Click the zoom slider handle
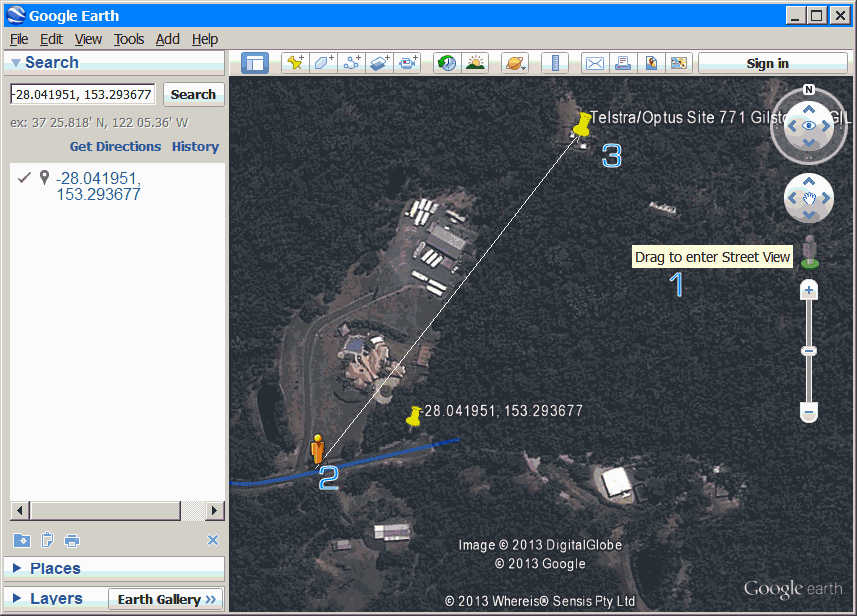This screenshot has width=857, height=616. pyautogui.click(x=809, y=351)
